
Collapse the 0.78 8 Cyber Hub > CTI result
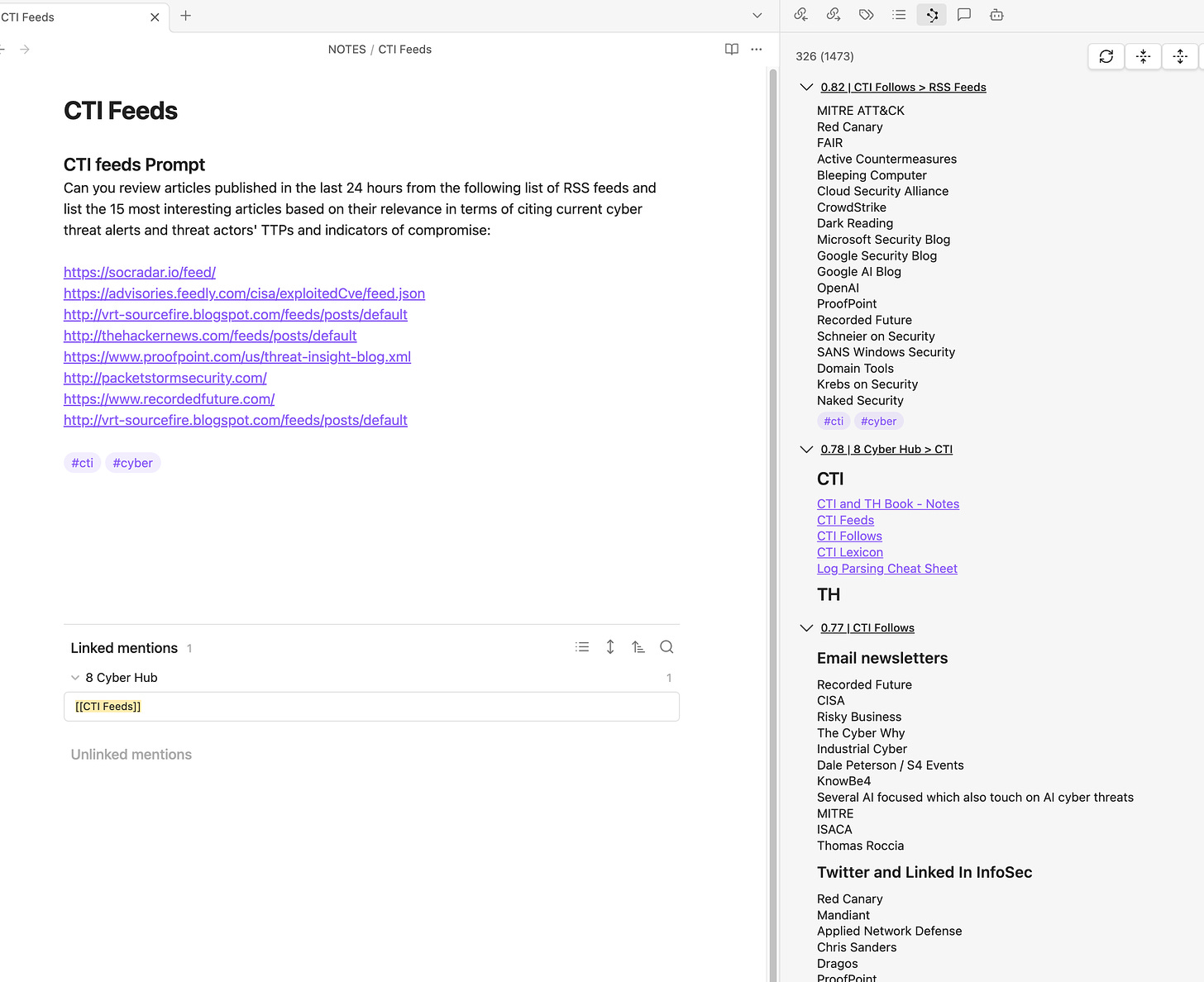(x=806, y=450)
